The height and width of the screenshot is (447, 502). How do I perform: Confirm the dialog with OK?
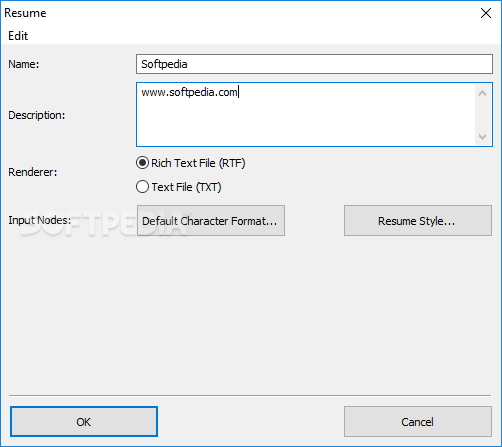pyautogui.click(x=84, y=422)
